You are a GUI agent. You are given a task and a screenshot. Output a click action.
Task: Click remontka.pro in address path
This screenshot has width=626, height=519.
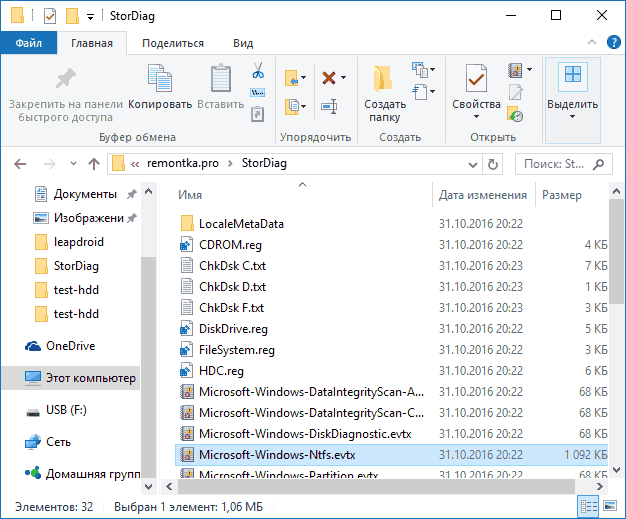click(x=183, y=163)
